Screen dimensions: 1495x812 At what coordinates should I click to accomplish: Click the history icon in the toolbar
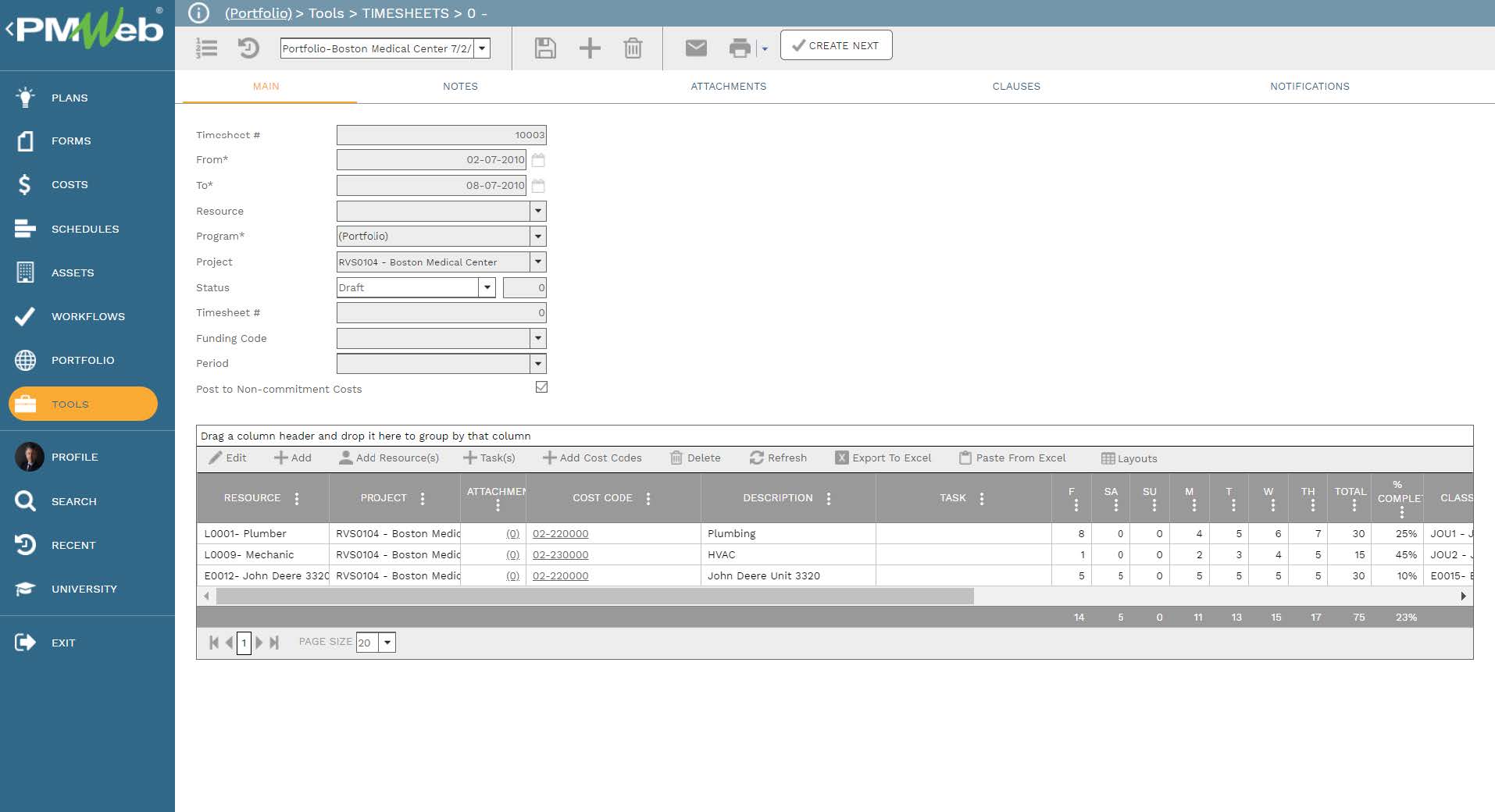pyautogui.click(x=248, y=48)
